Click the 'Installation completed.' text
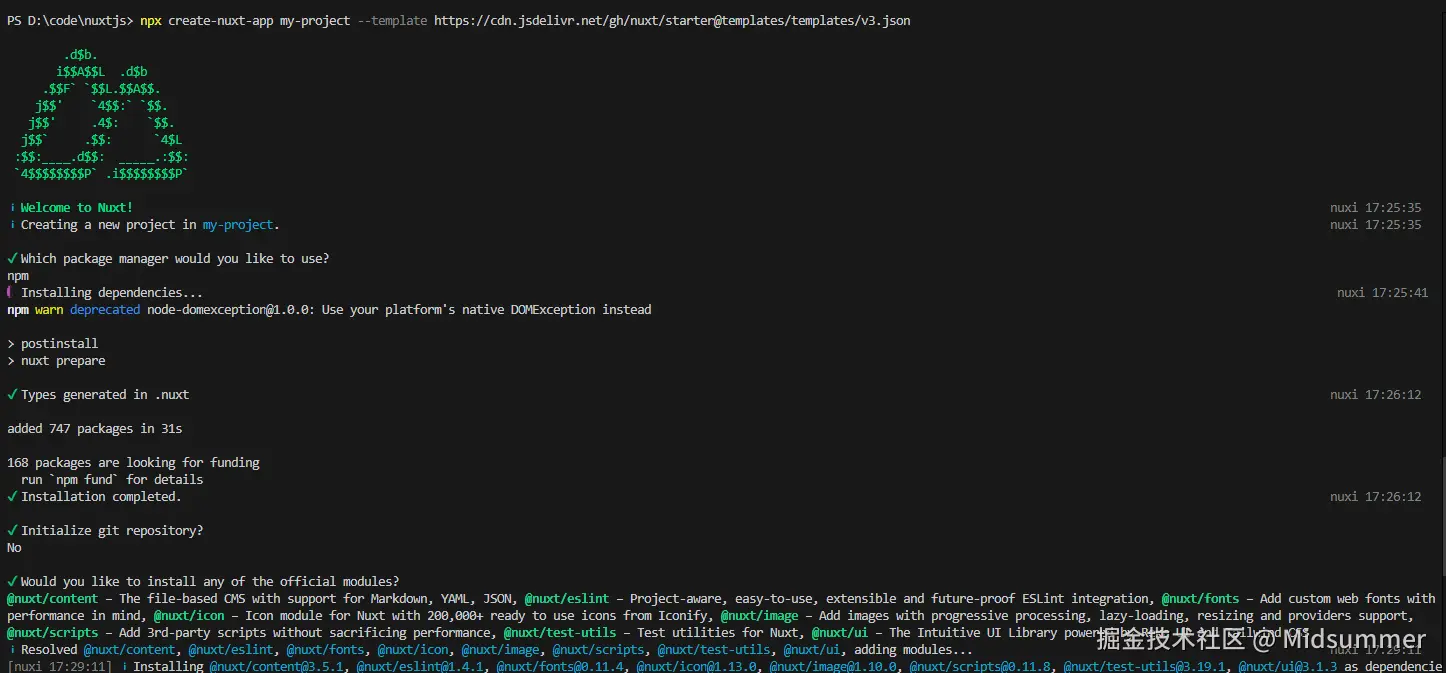Screen dimensions: 1446x673 101,497
